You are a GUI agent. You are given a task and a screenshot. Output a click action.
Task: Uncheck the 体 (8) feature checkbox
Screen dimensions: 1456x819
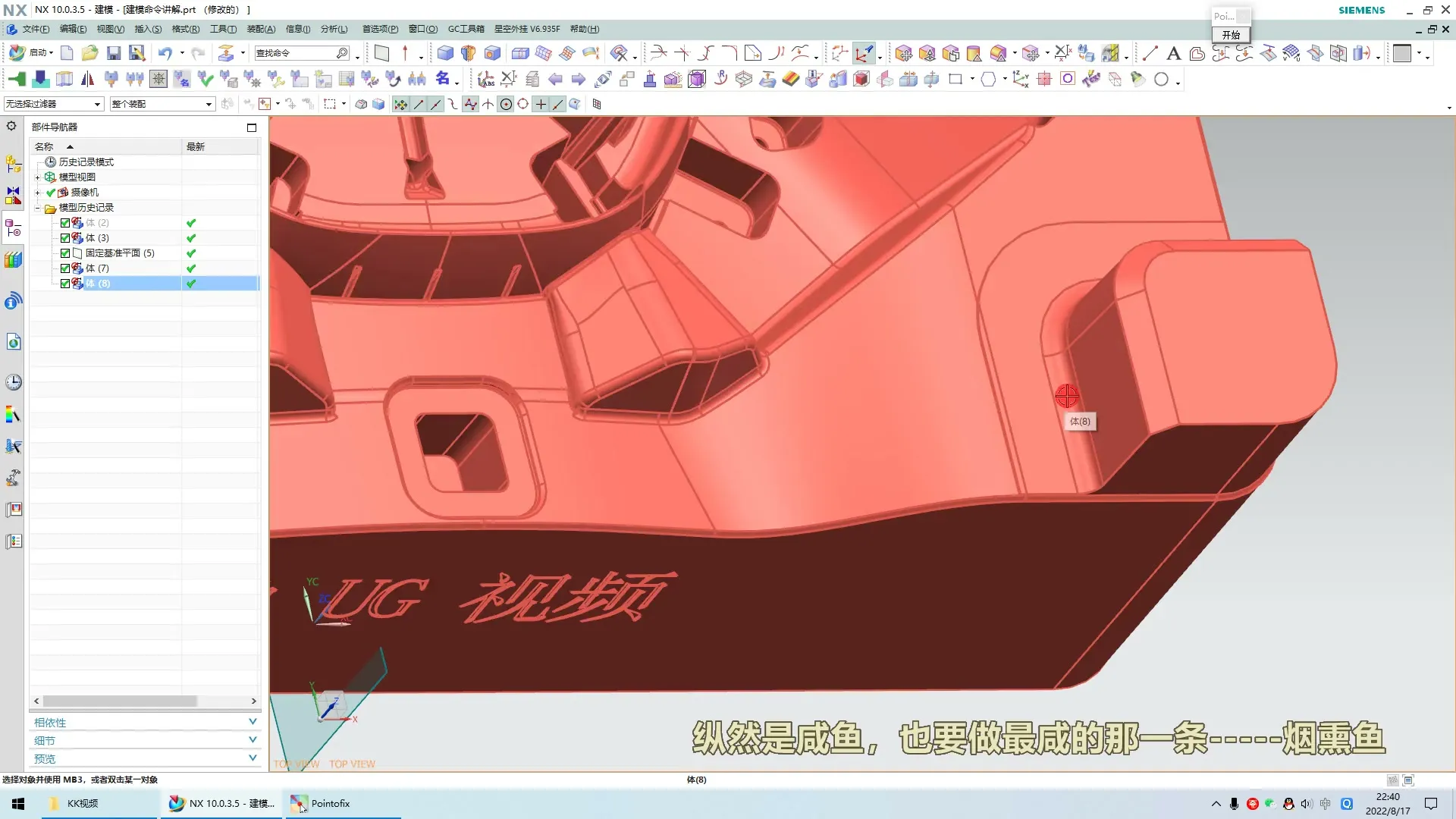coord(65,284)
